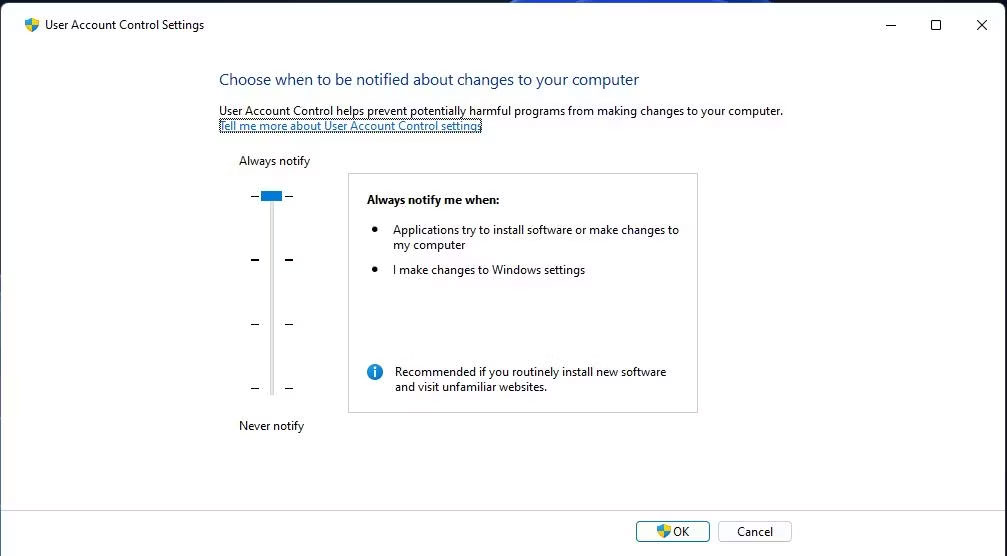Close the User Account Control Settings window

tap(981, 25)
